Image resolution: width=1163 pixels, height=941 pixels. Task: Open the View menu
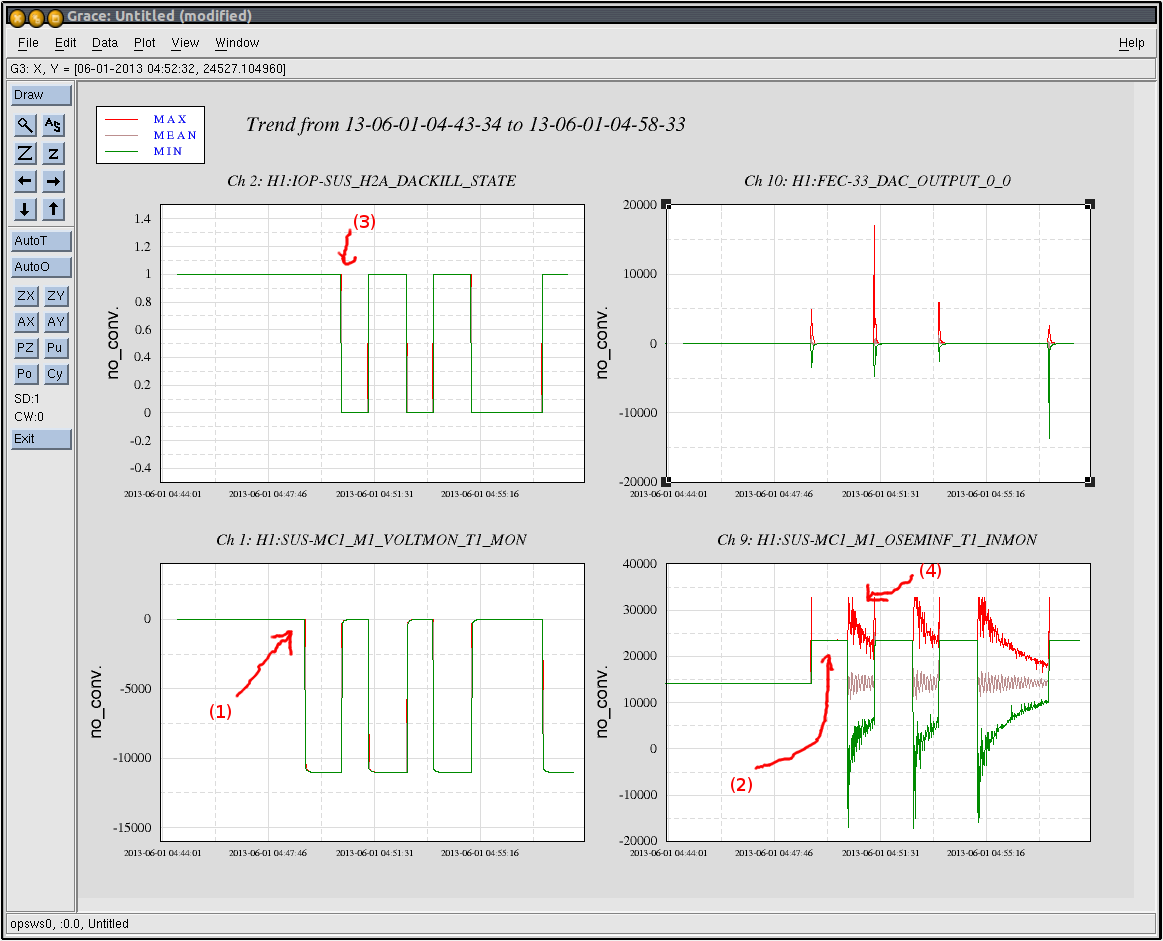[x=185, y=43]
